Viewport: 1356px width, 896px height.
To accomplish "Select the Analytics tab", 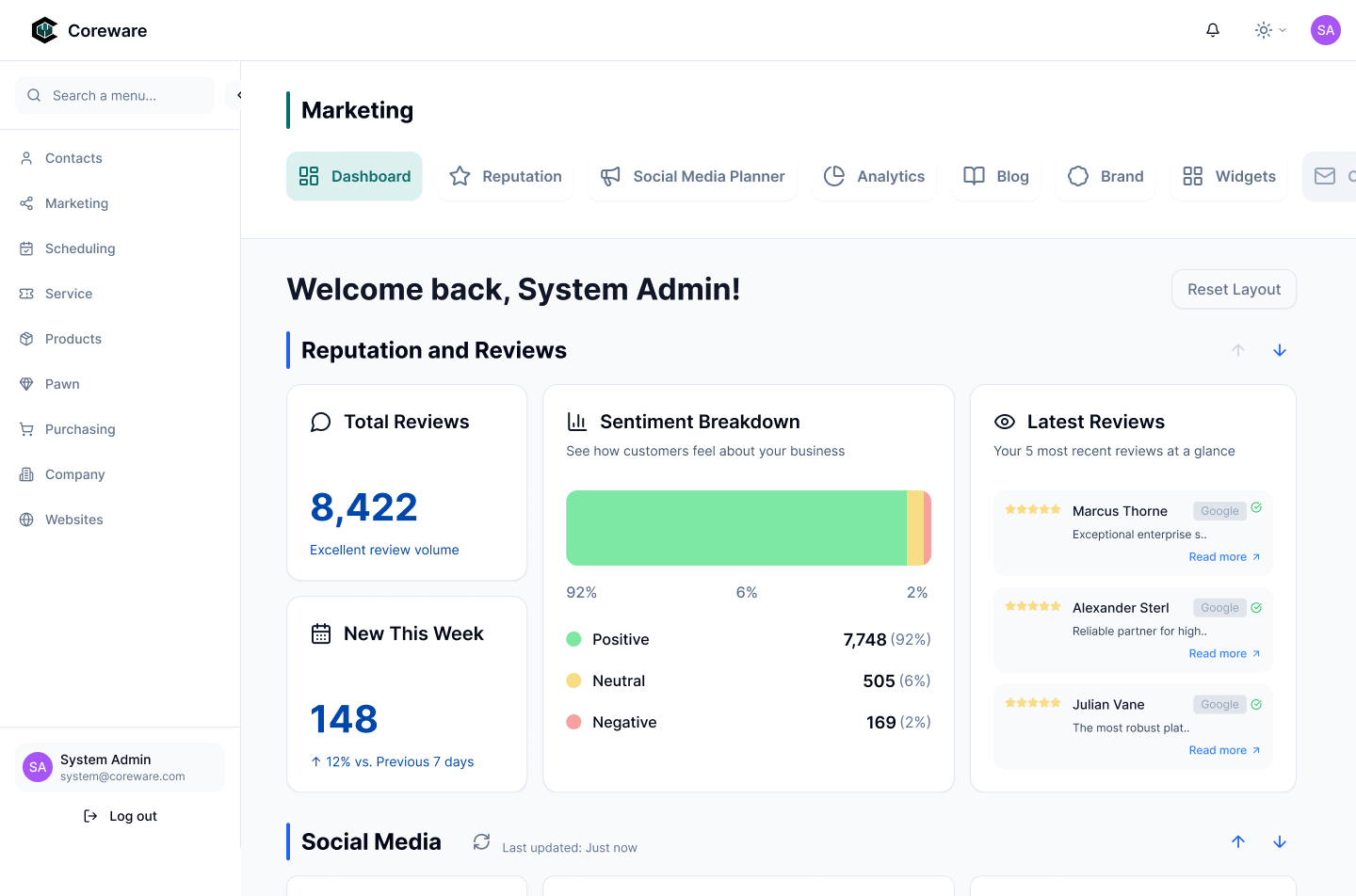I will pyautogui.click(x=874, y=176).
